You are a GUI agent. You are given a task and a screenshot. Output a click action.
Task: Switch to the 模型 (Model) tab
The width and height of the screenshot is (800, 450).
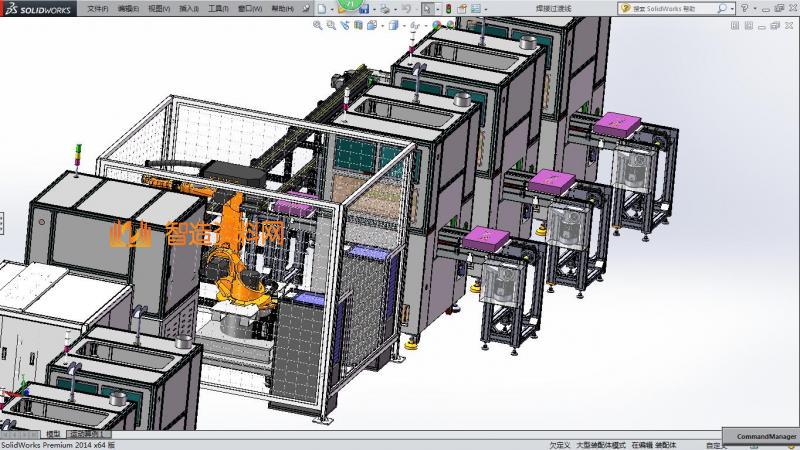coord(53,435)
